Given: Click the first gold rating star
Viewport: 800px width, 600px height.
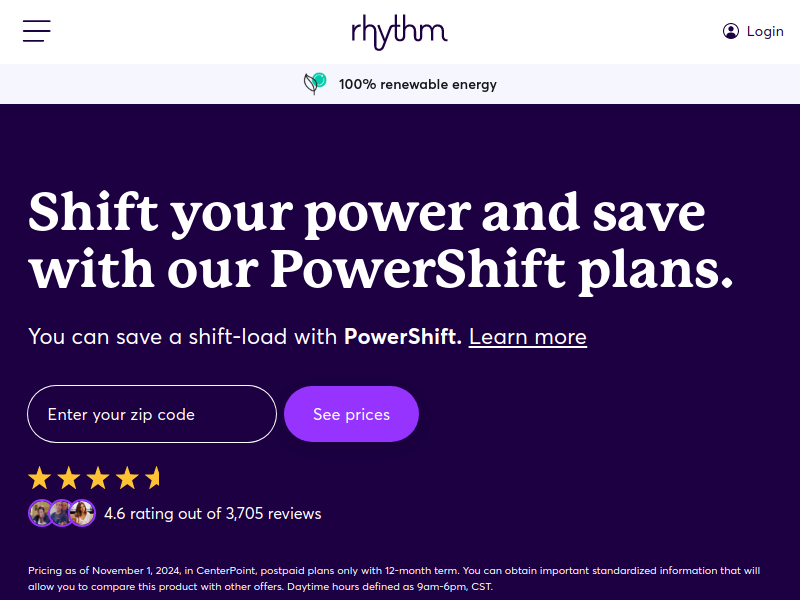Looking at the screenshot, I should point(39,479).
